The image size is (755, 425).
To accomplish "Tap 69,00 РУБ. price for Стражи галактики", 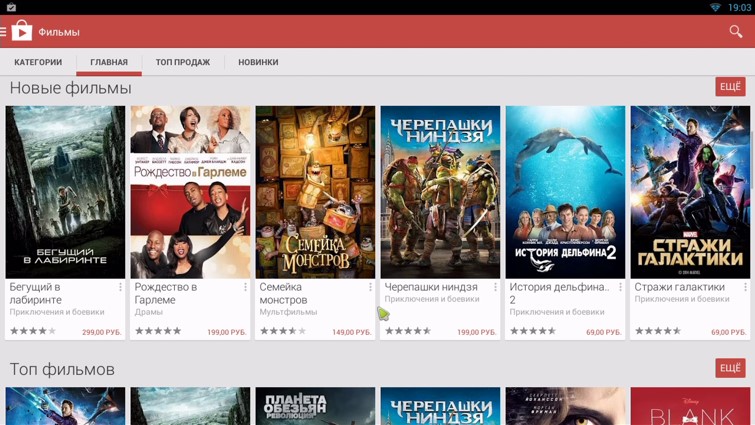I will click(729, 332).
